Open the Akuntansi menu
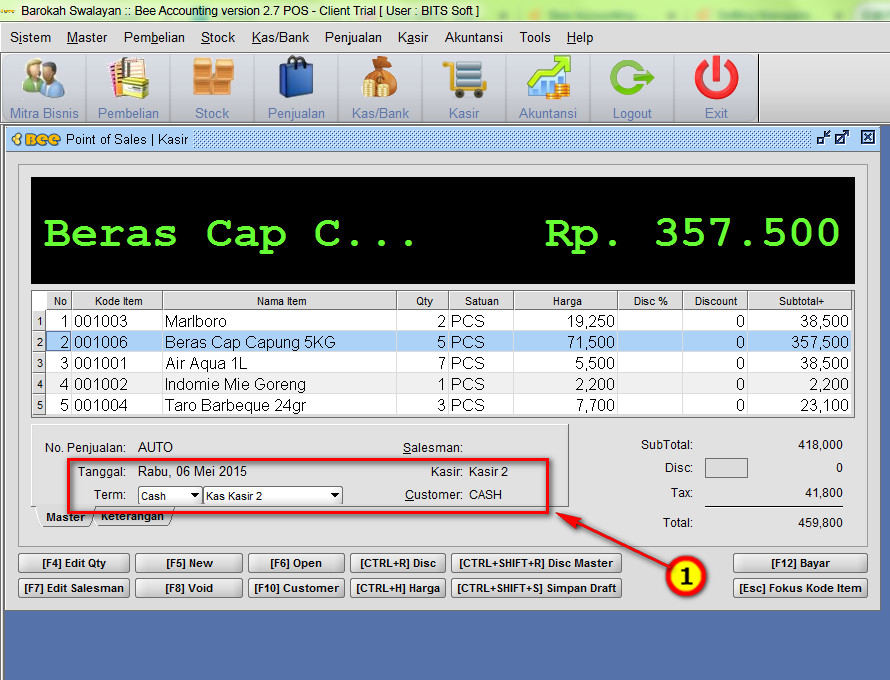Screen dimensions: 890x680 click(474, 37)
